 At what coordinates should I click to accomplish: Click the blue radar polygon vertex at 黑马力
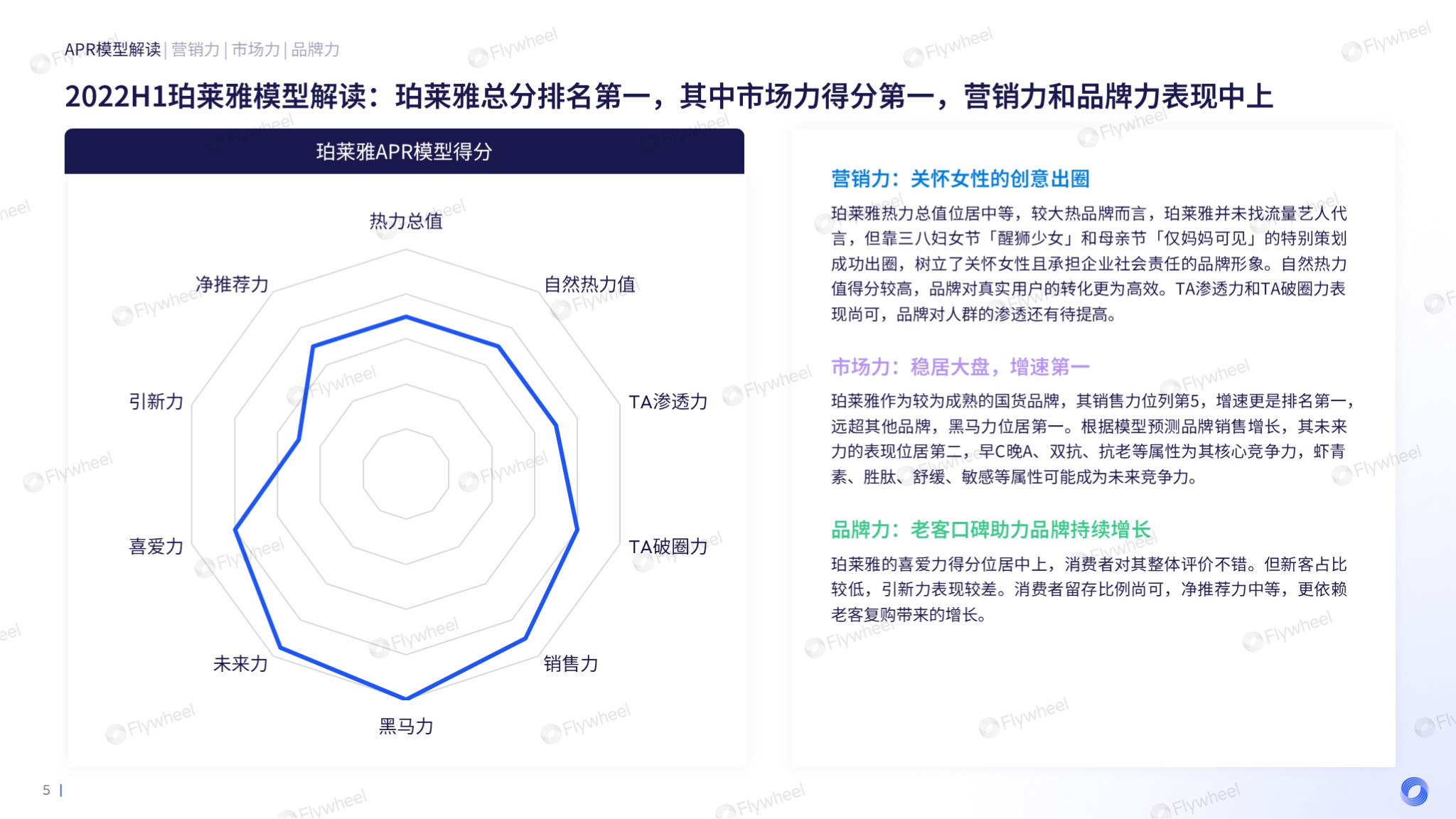click(x=406, y=699)
